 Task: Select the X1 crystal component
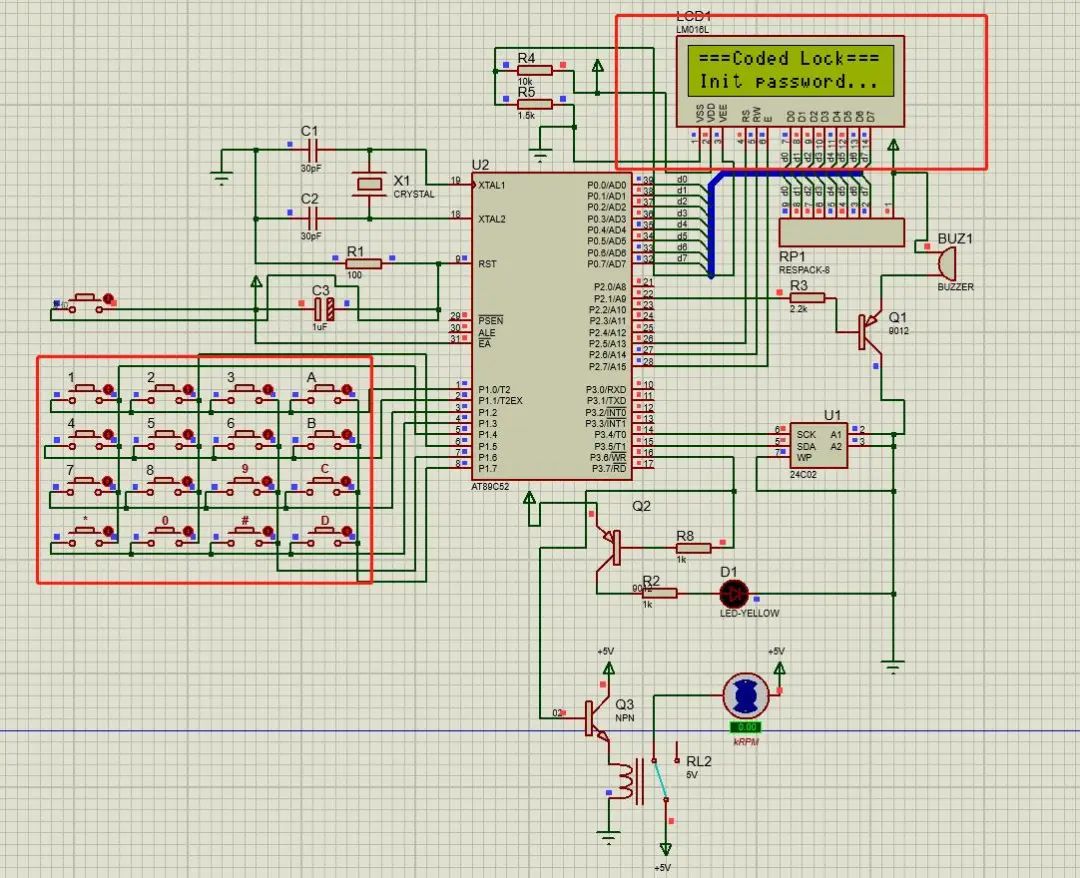pos(370,183)
